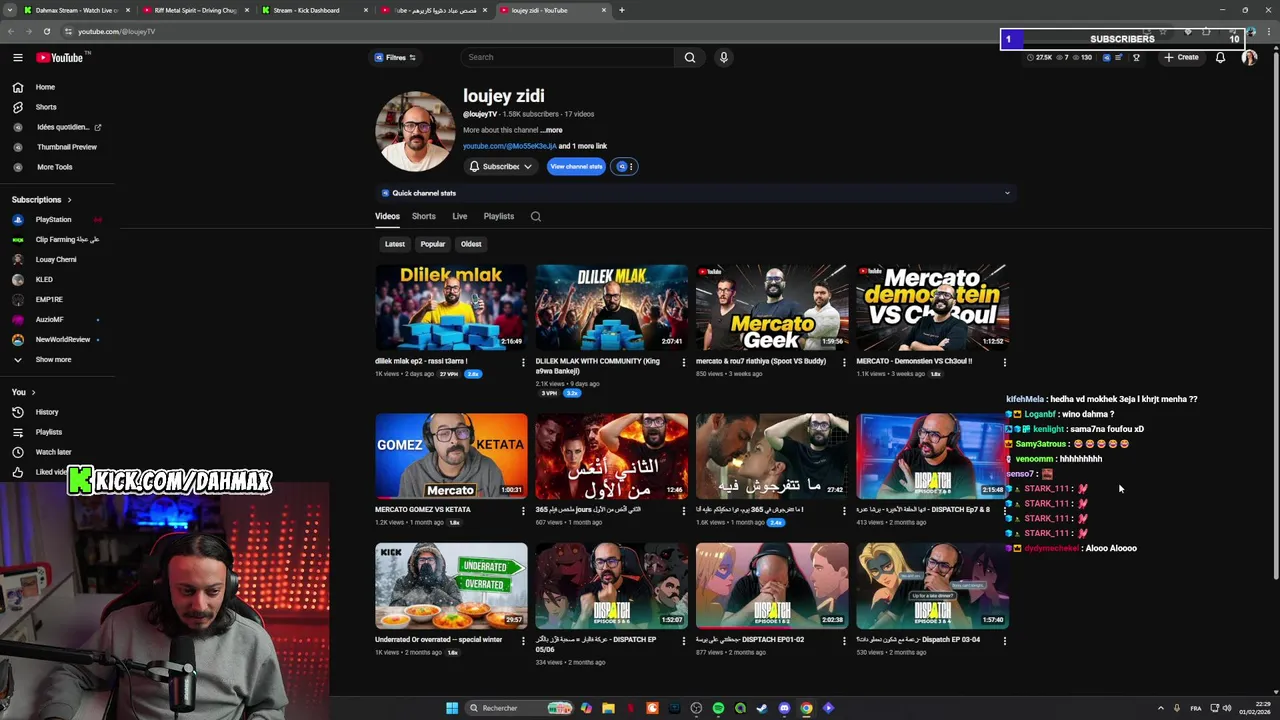Open the YouTube hamburger guide menu
The height and width of the screenshot is (720, 1280).
click(x=18, y=57)
